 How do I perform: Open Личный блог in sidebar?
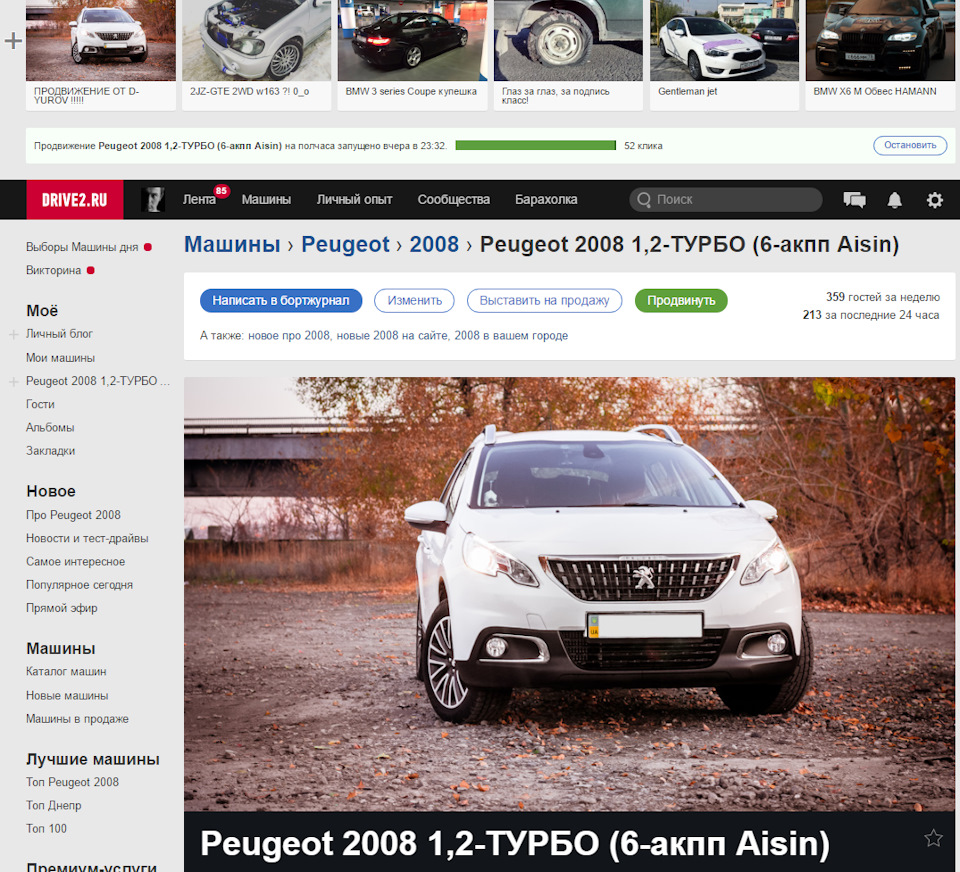59,334
